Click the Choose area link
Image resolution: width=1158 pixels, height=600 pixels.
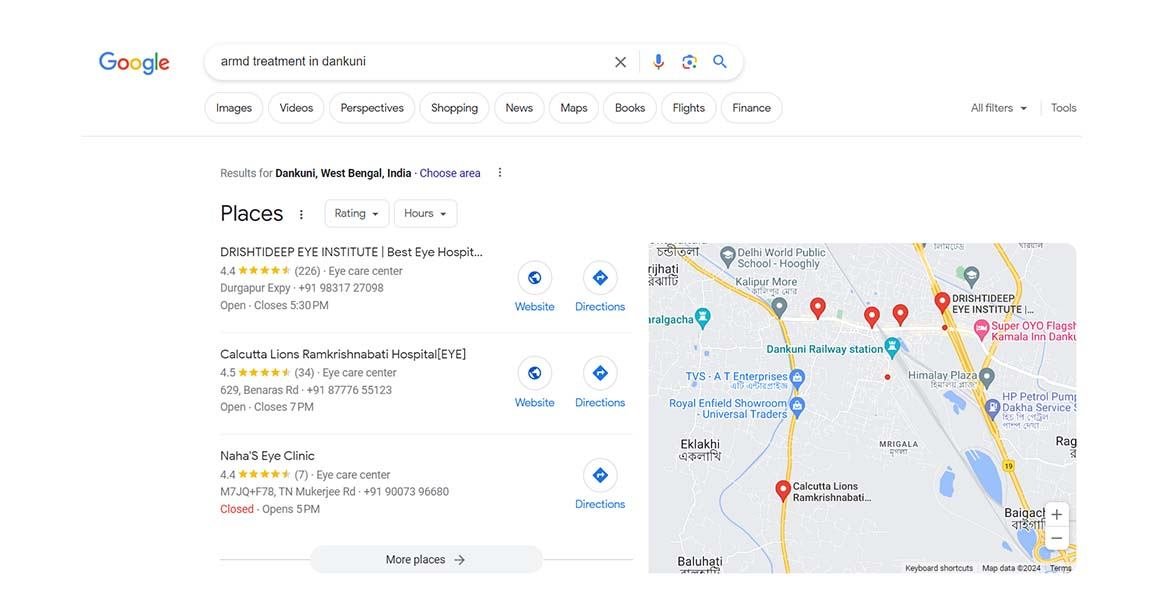450,173
